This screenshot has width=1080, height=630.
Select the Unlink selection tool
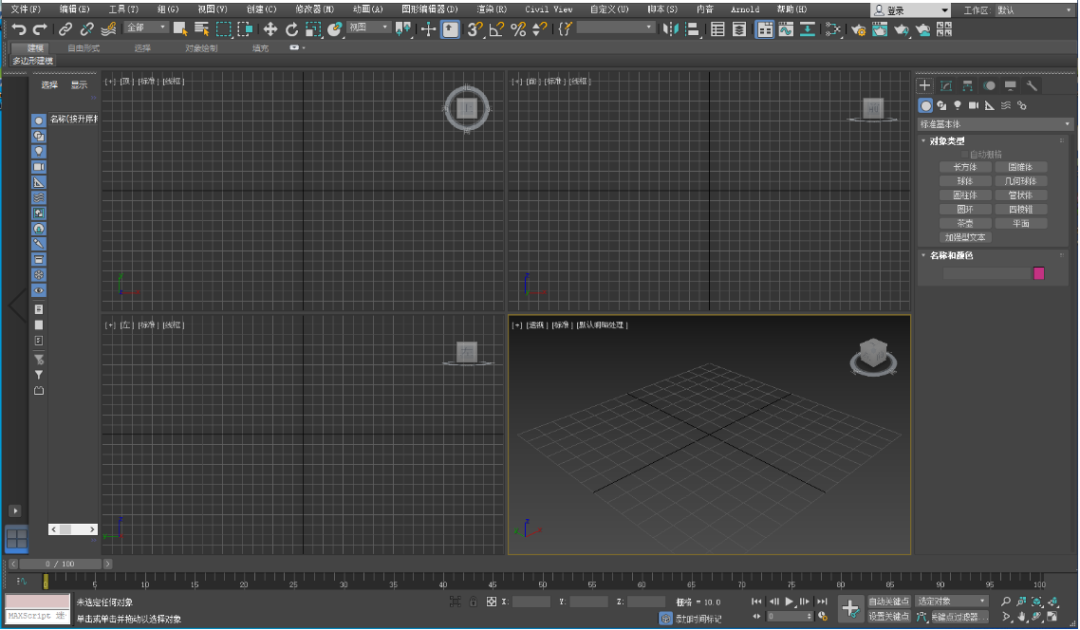point(87,29)
